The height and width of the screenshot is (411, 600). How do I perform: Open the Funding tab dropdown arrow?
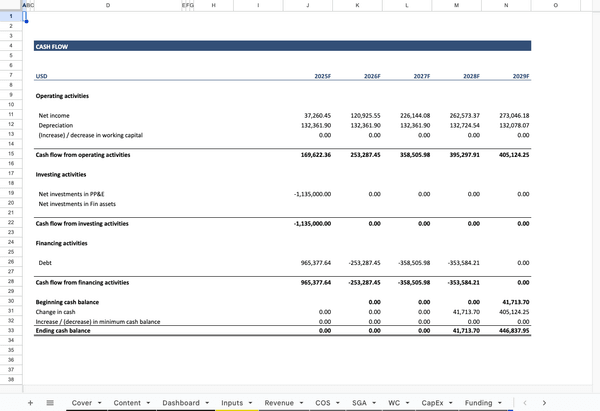point(501,401)
